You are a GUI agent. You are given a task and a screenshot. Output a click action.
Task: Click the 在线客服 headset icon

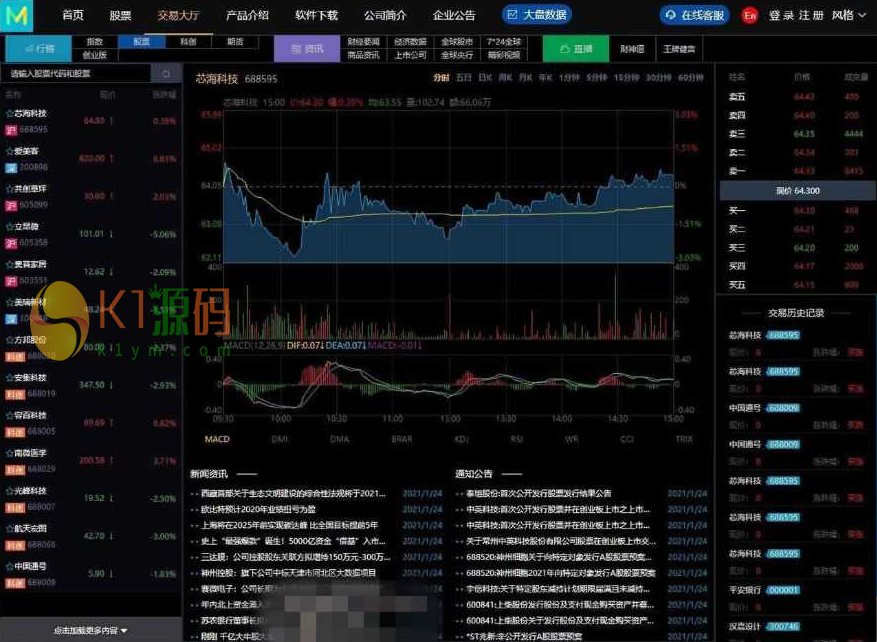tap(670, 15)
